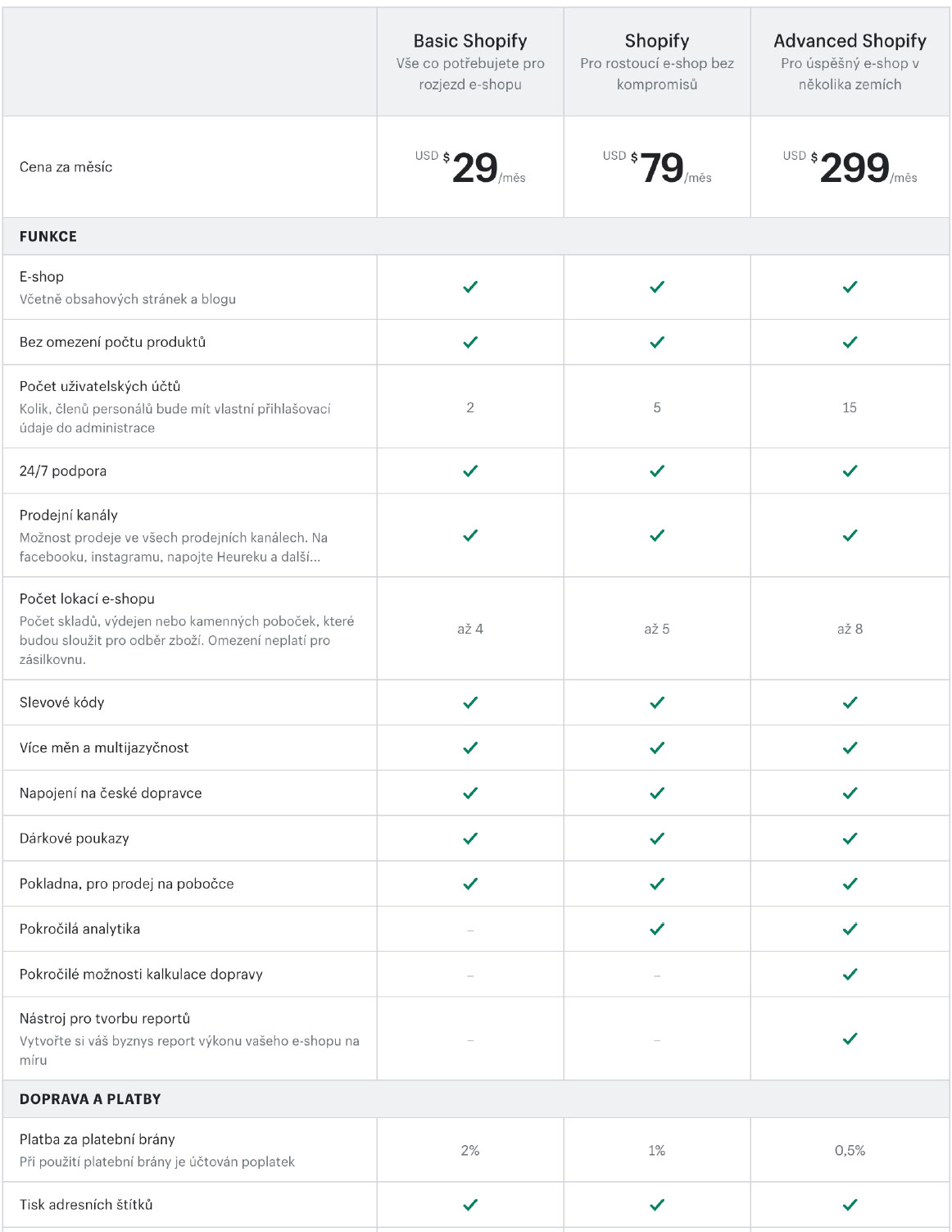Screen dimensions: 952x1232
Task: Select the Advanced Shopify plan heading
Action: [x=850, y=41]
